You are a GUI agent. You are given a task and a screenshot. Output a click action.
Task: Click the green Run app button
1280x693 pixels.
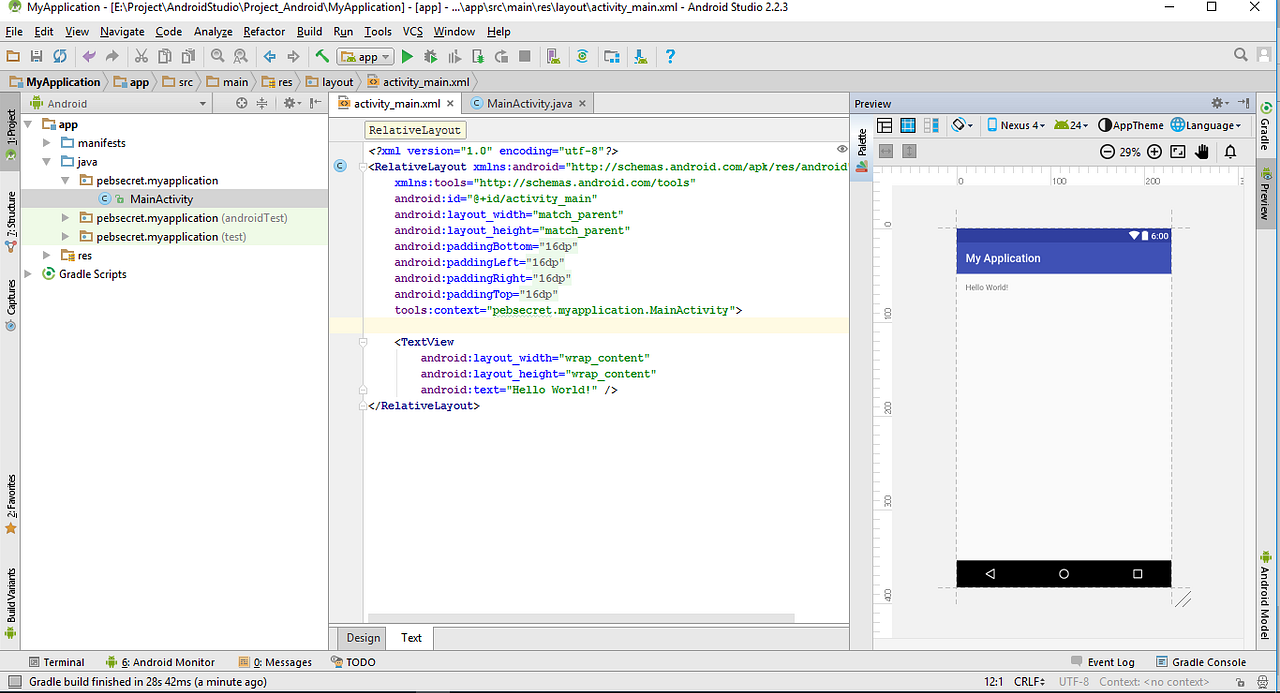pos(407,57)
